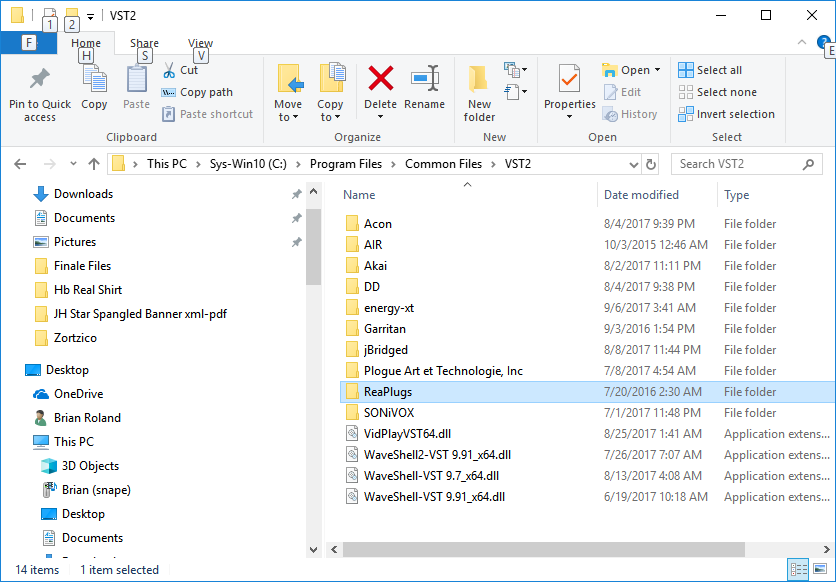Open the Share ribbon tab
836x582 pixels.
tap(144, 43)
